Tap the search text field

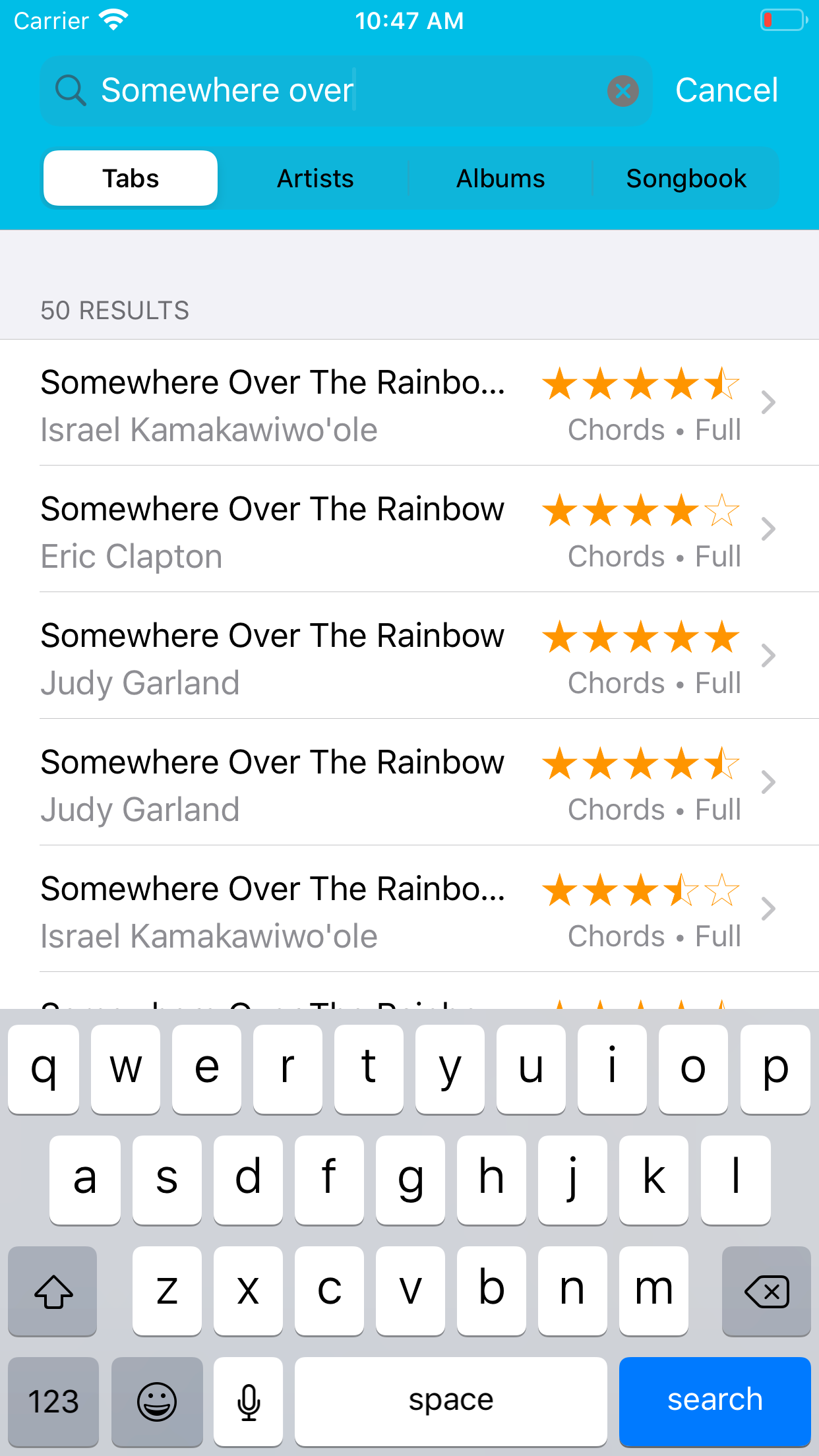343,91
